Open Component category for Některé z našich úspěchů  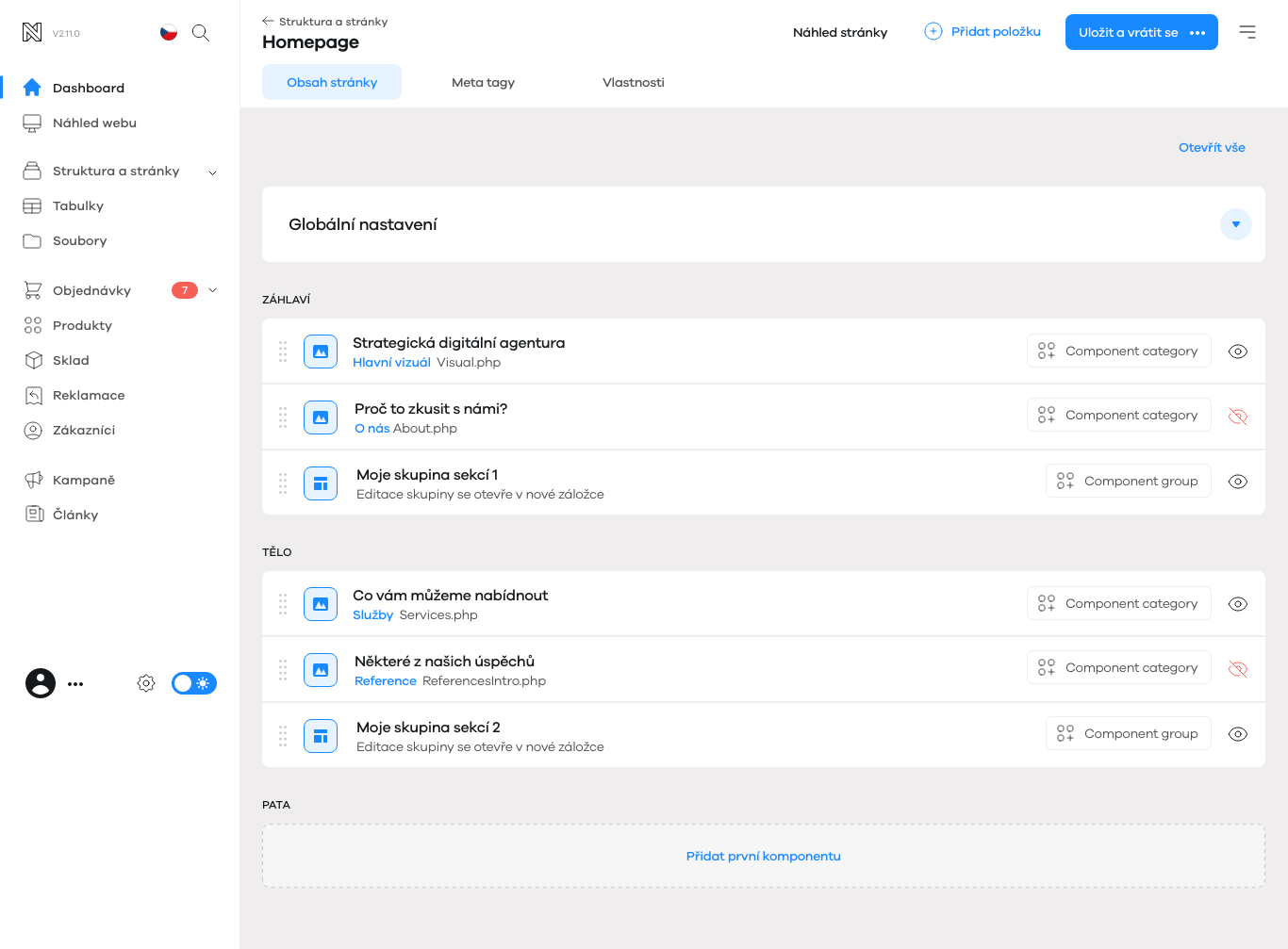1118,667
